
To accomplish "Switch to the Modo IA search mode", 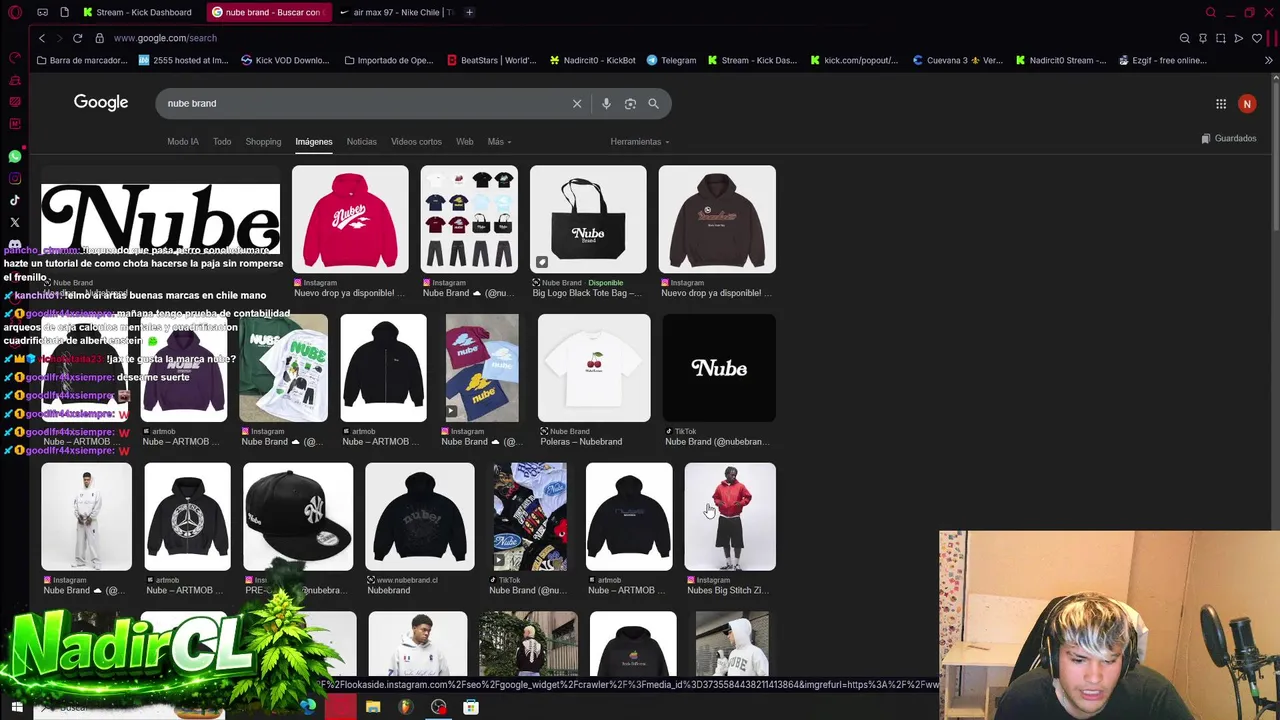I will pyautogui.click(x=183, y=142).
